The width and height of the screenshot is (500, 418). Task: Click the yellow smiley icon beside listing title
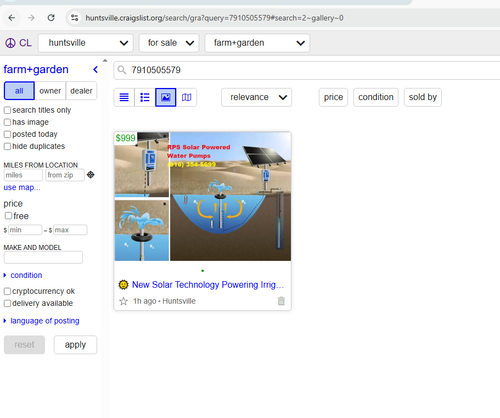coord(123,285)
